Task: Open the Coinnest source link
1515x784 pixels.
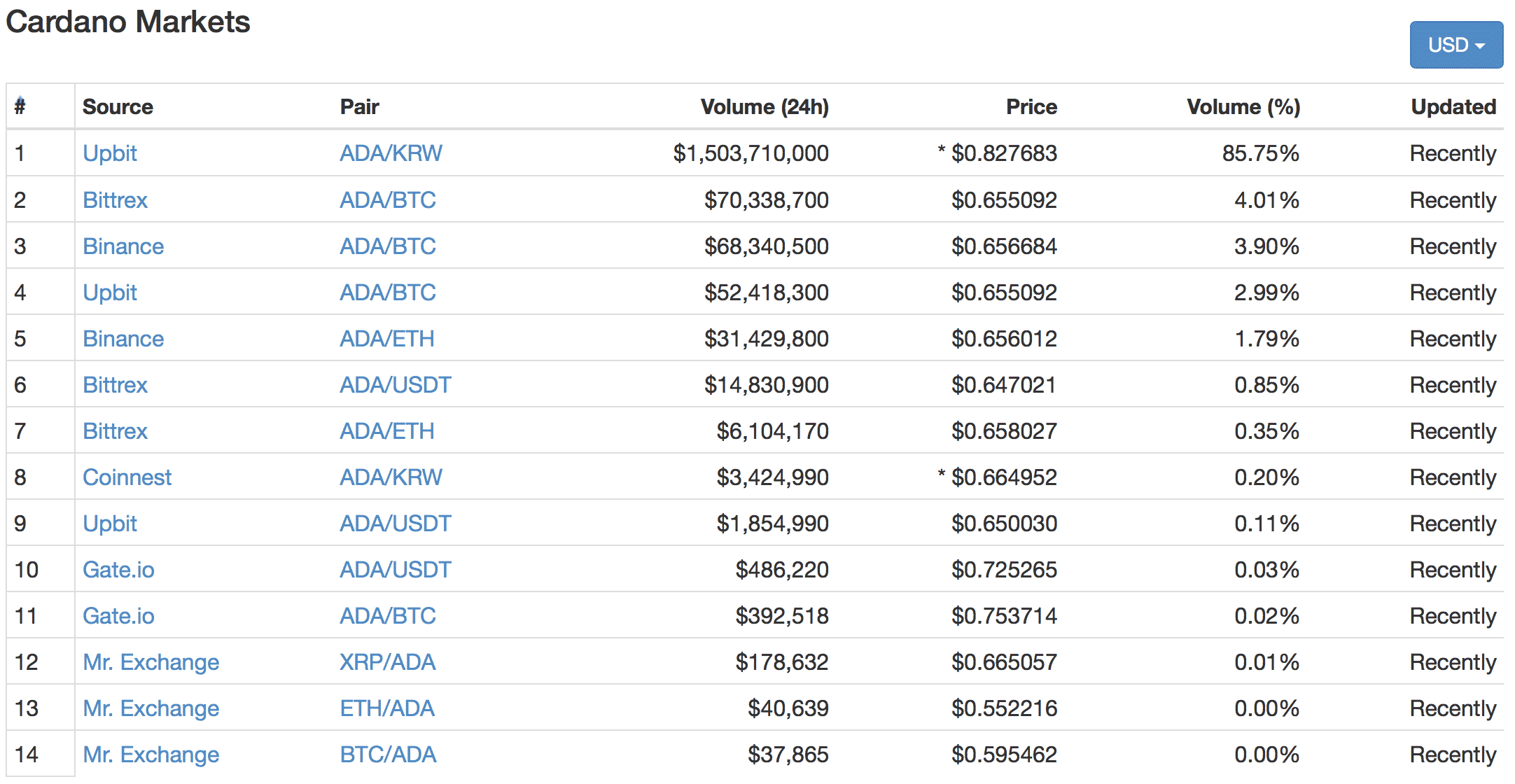Action: (127, 477)
